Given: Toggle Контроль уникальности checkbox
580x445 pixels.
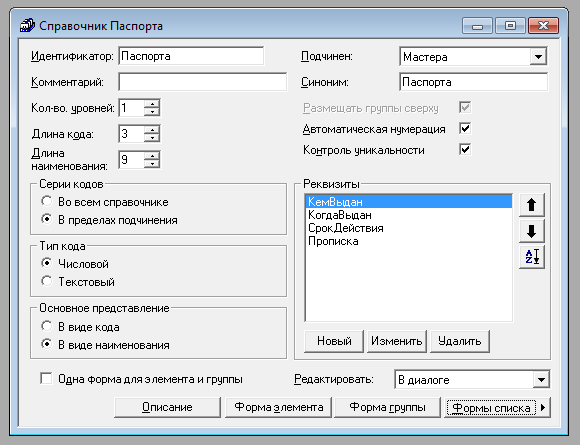Looking at the screenshot, I should click(x=465, y=150).
